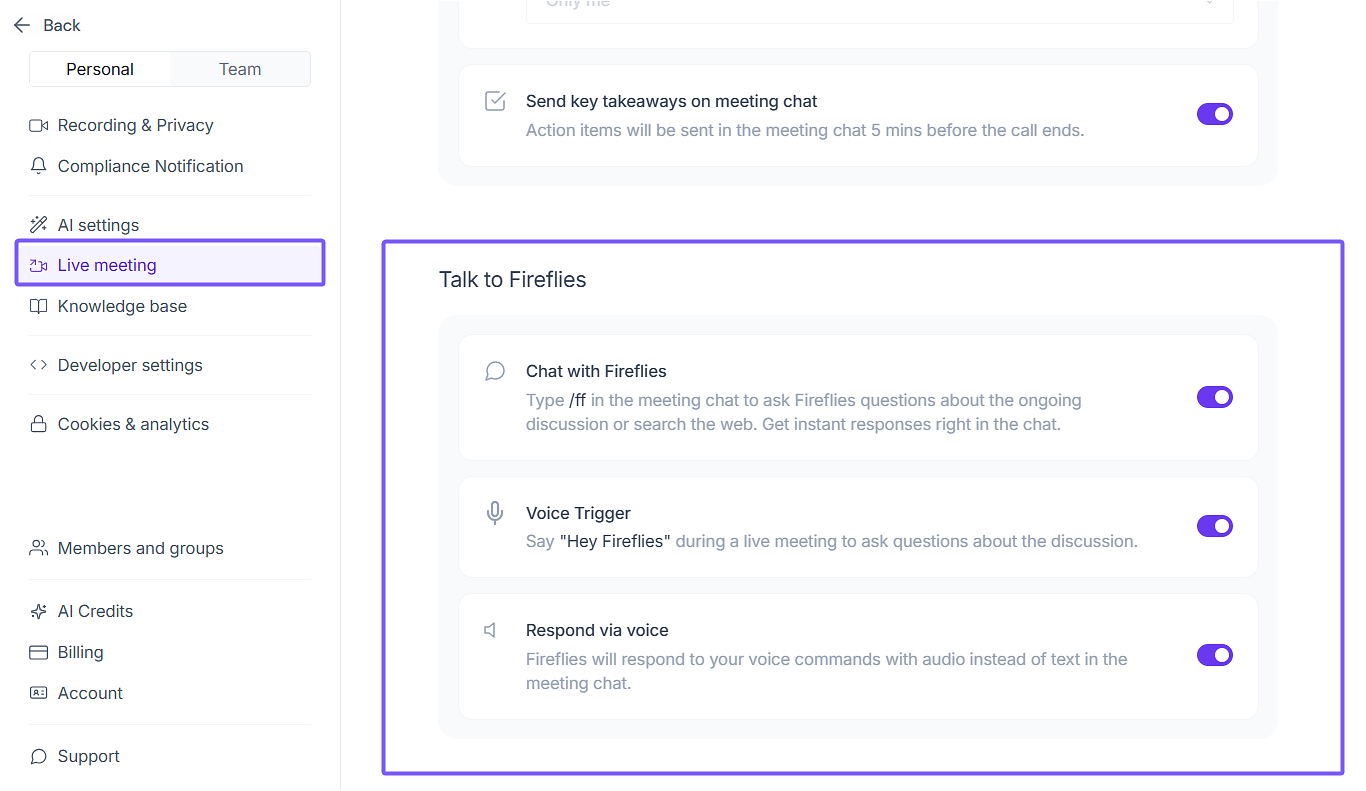Click the Compliance Notification bell icon
The width and height of the screenshot is (1366, 791).
tap(39, 166)
